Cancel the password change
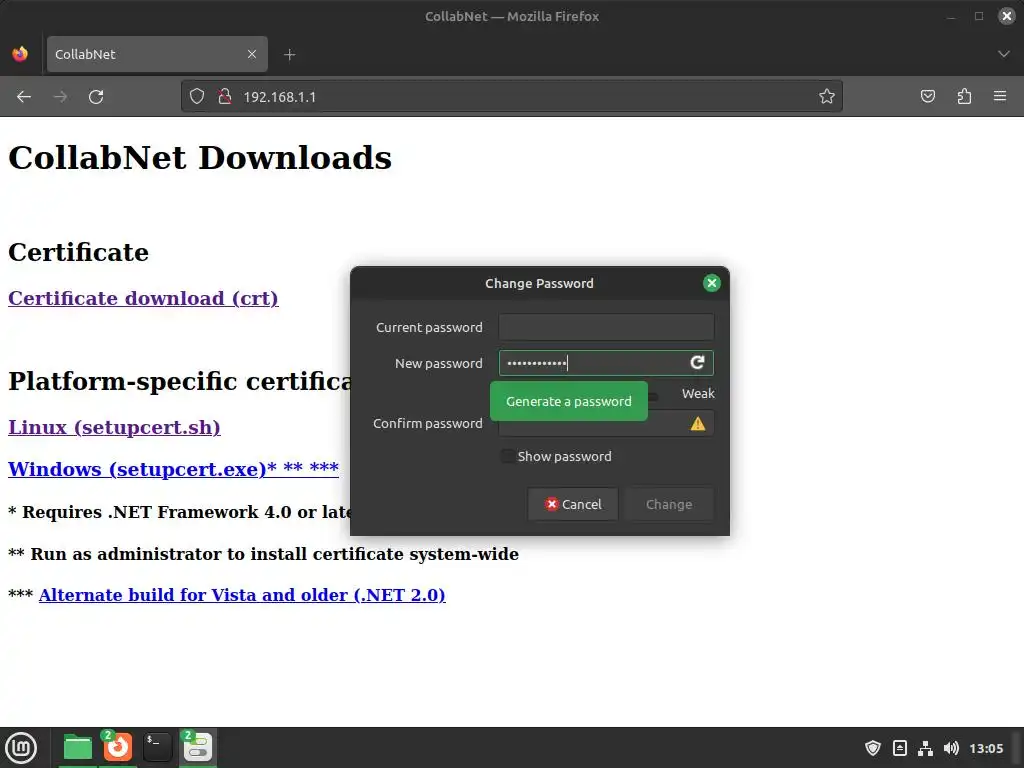 pos(573,504)
